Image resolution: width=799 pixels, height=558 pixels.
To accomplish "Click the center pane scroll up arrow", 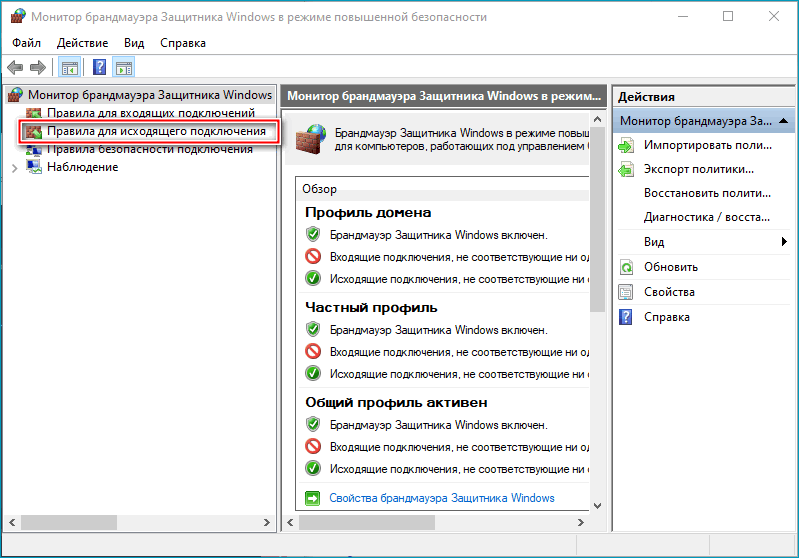I will (x=597, y=119).
